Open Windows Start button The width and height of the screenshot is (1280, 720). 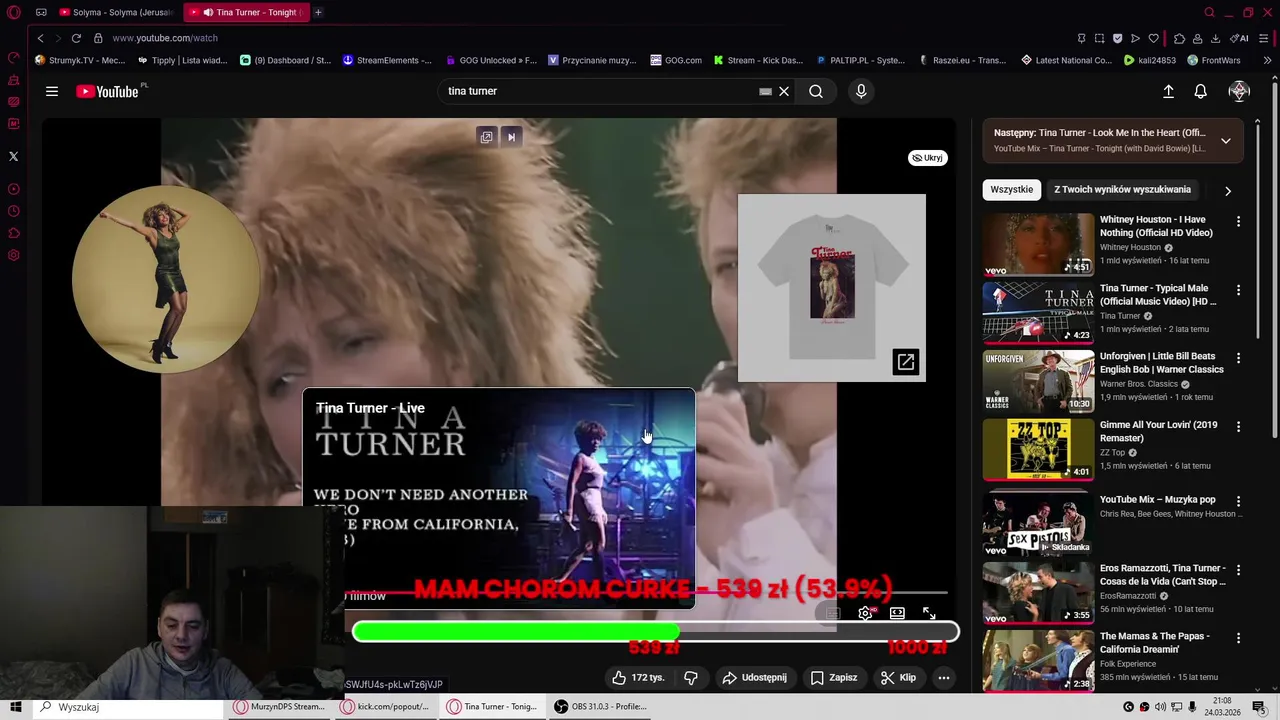pyautogui.click(x=15, y=707)
